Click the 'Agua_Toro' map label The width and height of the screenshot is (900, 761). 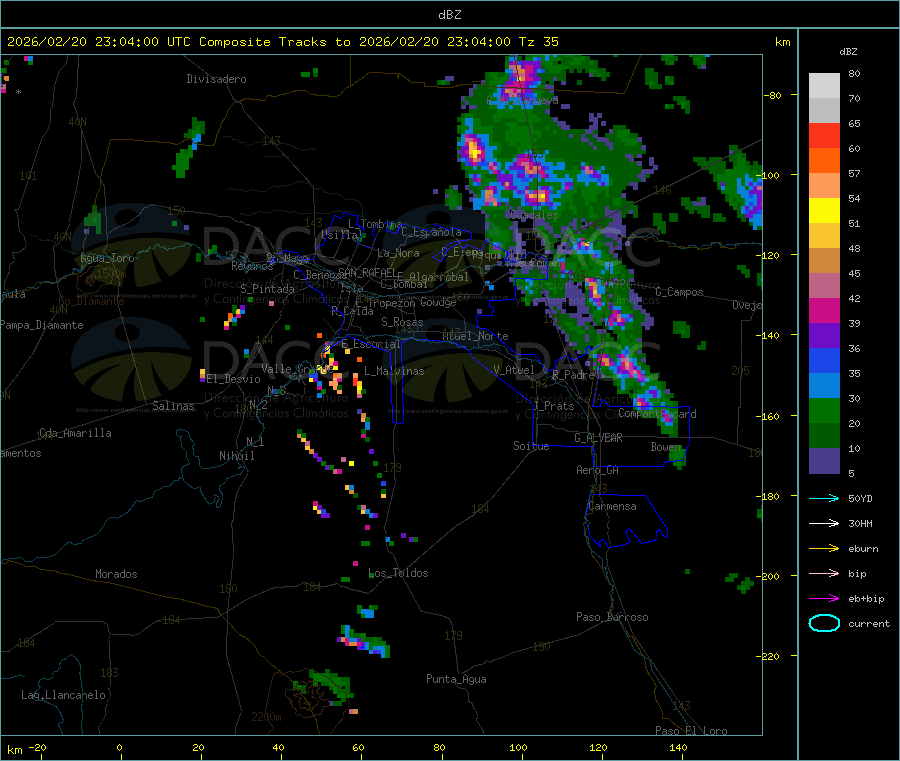pyautogui.click(x=107, y=258)
